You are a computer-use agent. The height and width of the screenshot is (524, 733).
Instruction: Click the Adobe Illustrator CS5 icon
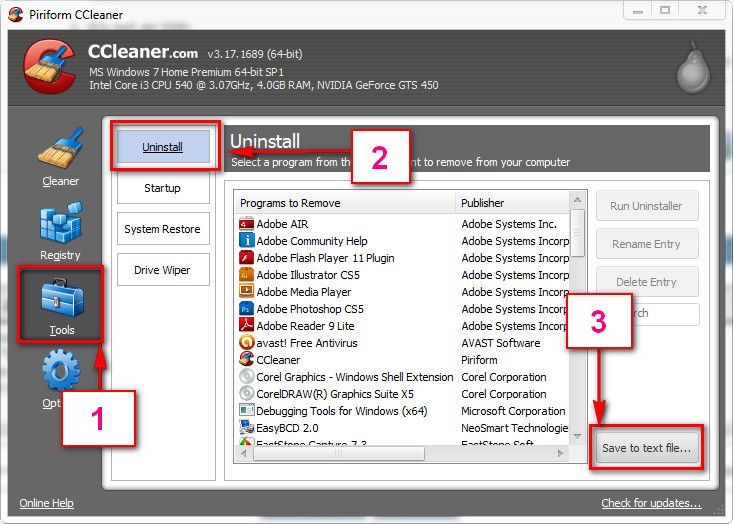click(246, 275)
